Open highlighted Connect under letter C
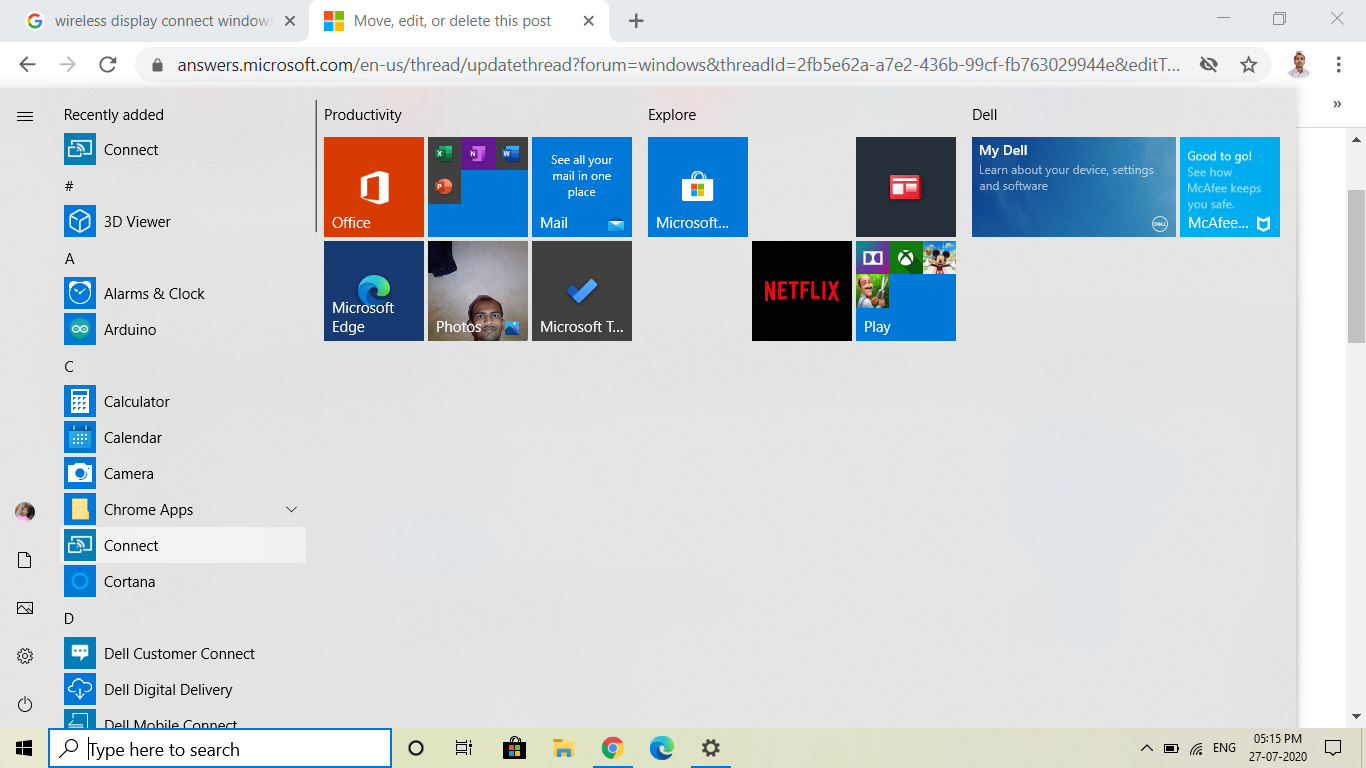The height and width of the screenshot is (768, 1366). (184, 546)
